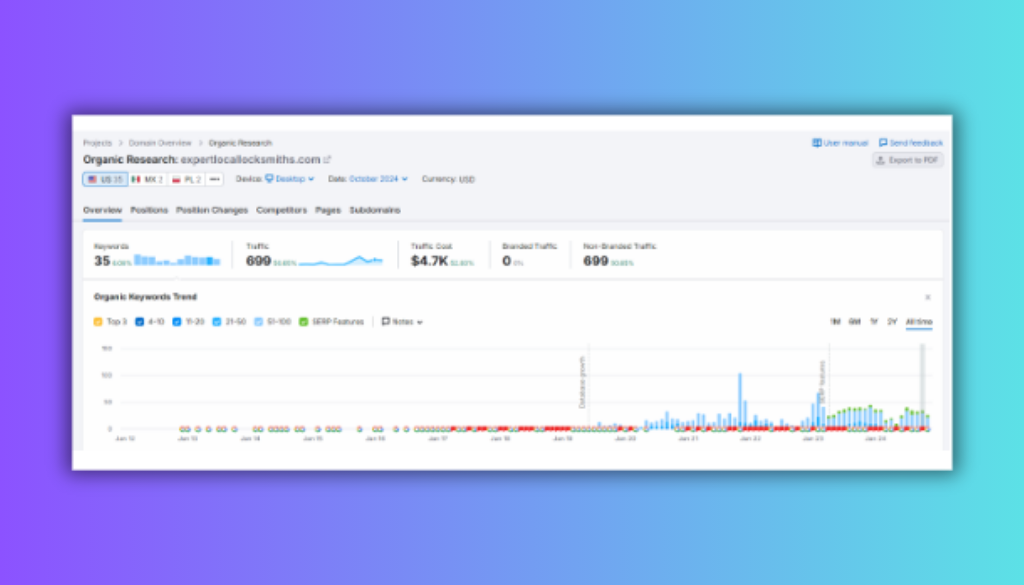Toggle the SERP Features checkbox
This screenshot has width=1024, height=585.
[x=305, y=322]
